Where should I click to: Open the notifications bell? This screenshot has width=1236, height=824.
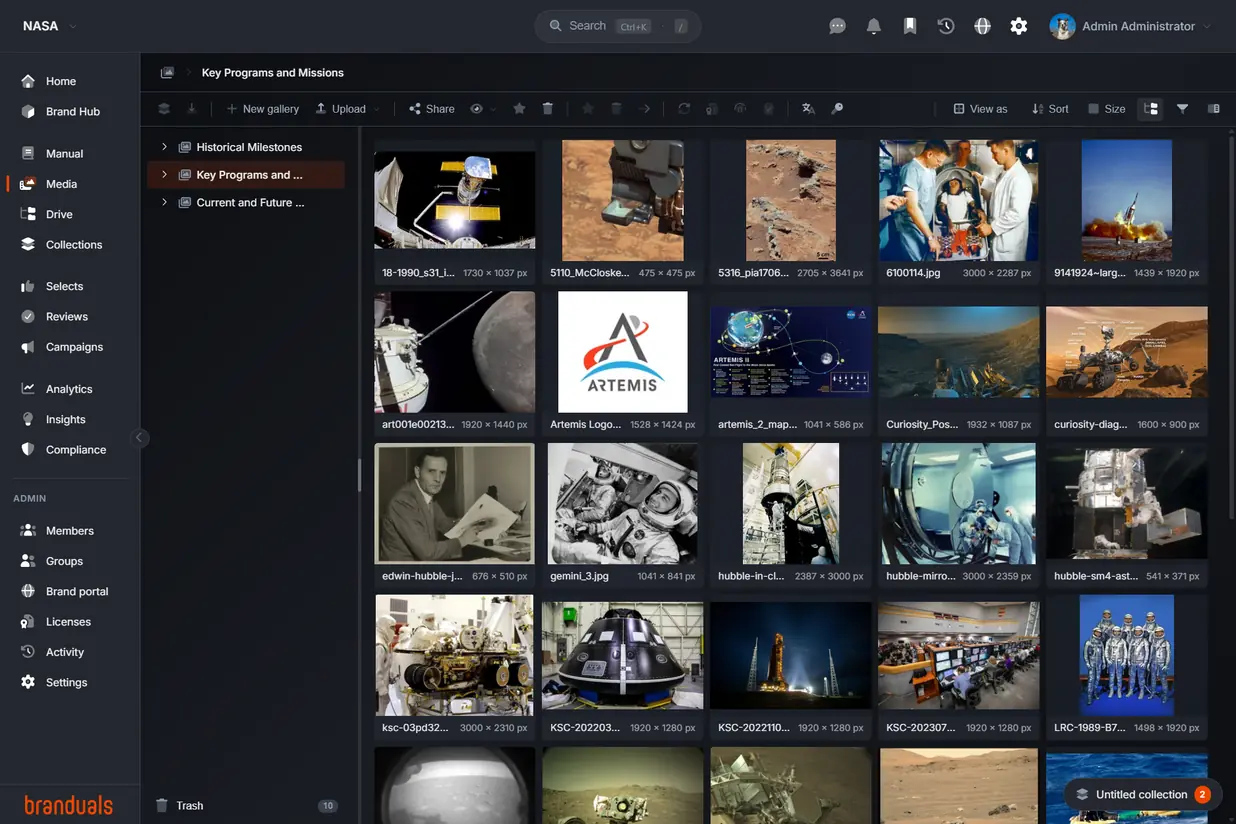874,26
